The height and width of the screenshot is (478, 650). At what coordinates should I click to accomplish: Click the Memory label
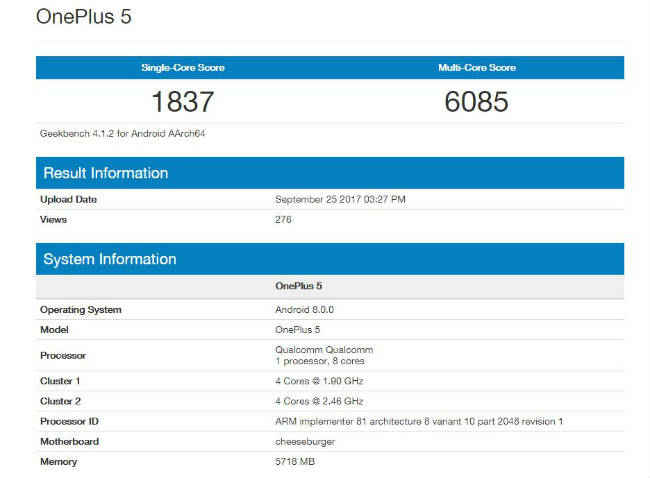pos(58,461)
